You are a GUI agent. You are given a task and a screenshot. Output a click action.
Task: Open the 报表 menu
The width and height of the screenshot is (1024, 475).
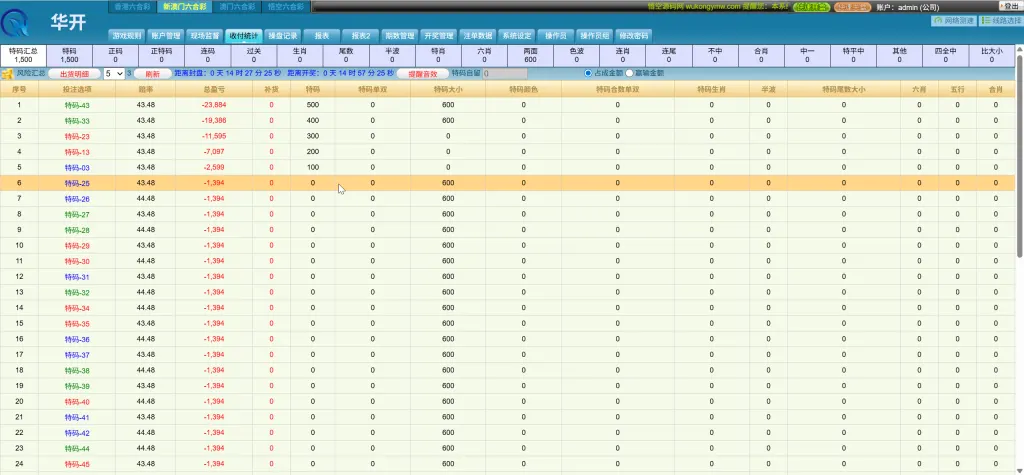tap(321, 35)
